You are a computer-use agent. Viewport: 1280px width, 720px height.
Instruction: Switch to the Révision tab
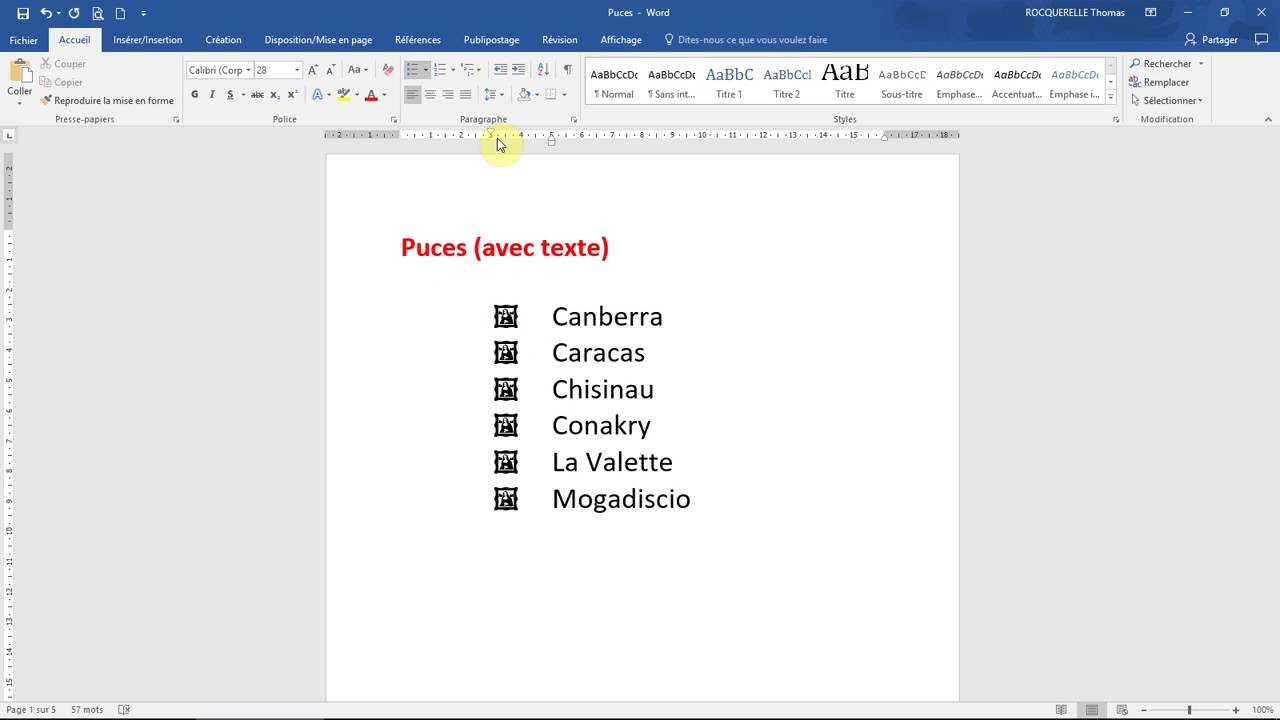560,40
